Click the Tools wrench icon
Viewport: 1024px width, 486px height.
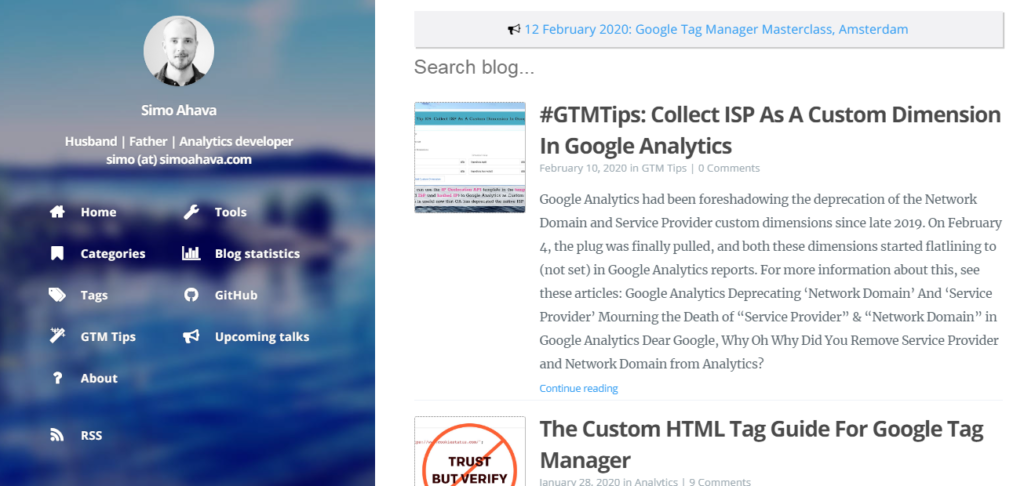point(191,212)
